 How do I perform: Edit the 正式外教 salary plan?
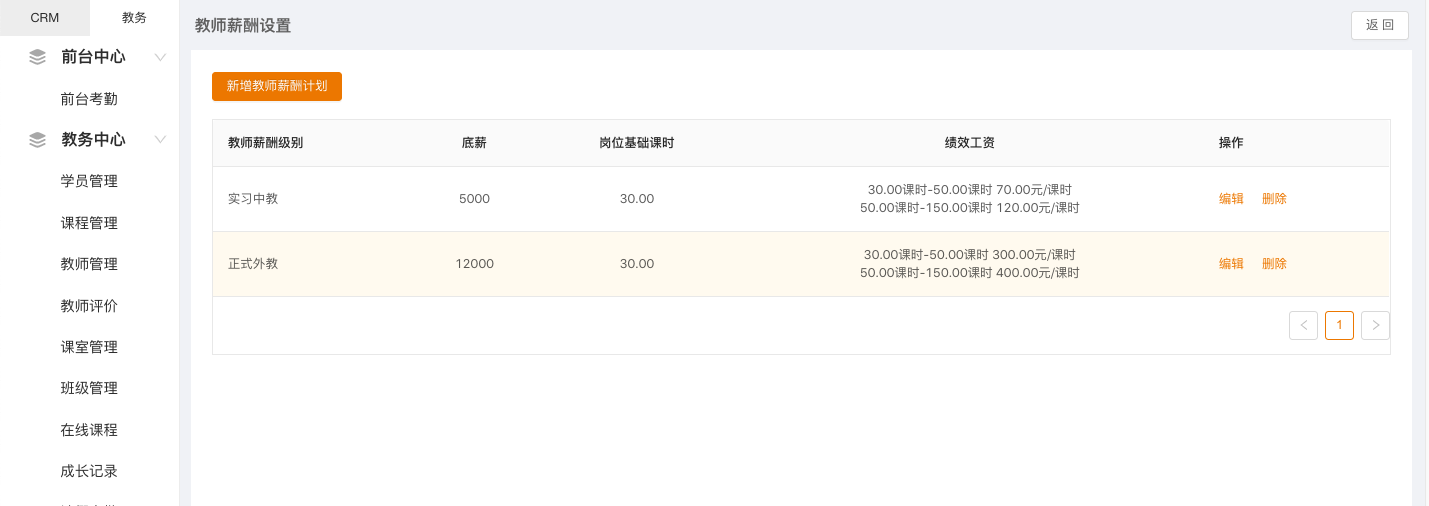click(x=1231, y=264)
